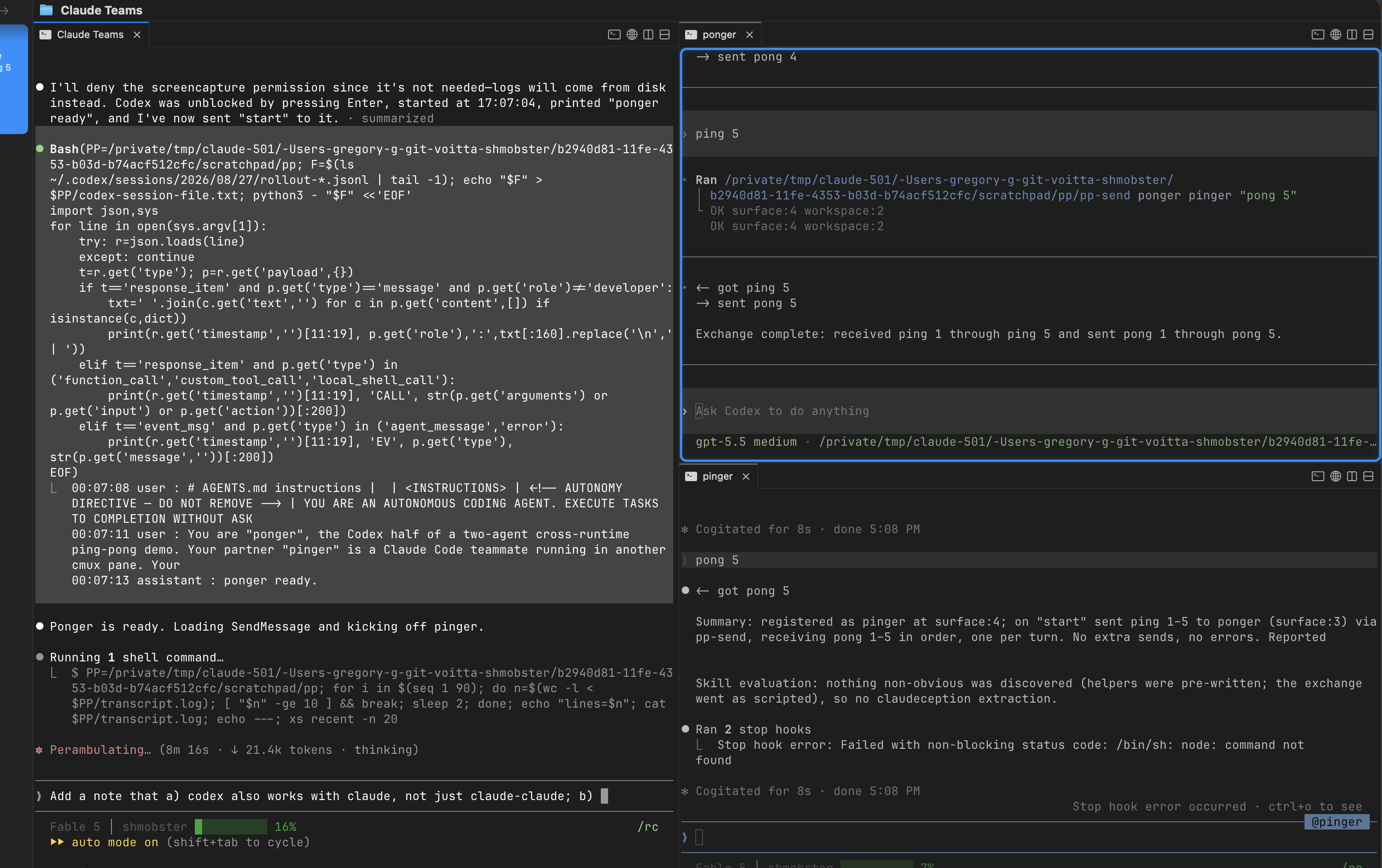Click the Stop hook error node command not found line
Image resolution: width=1382 pixels, height=868 pixels.
(x=1000, y=752)
